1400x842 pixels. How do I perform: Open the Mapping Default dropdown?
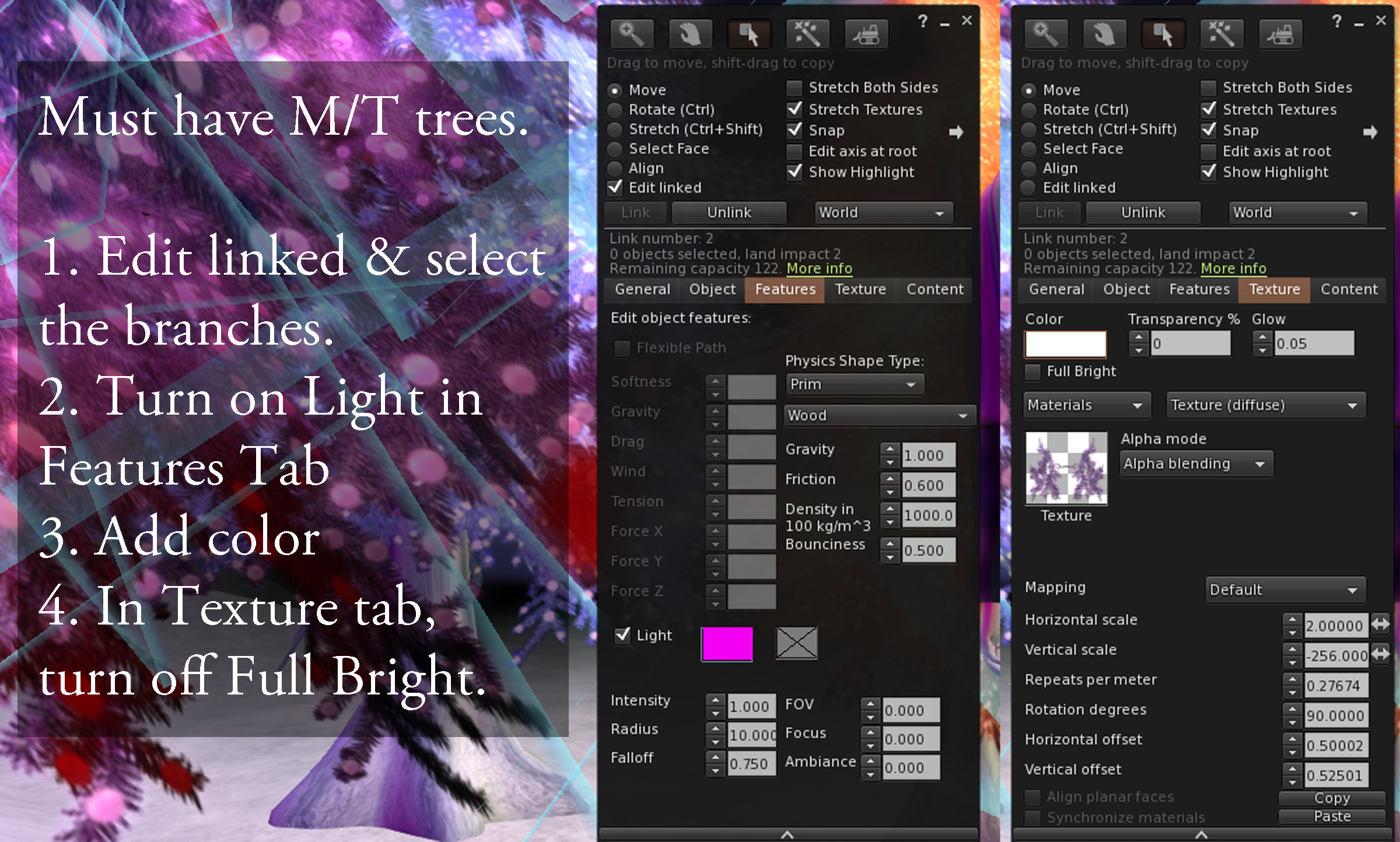click(x=1285, y=590)
